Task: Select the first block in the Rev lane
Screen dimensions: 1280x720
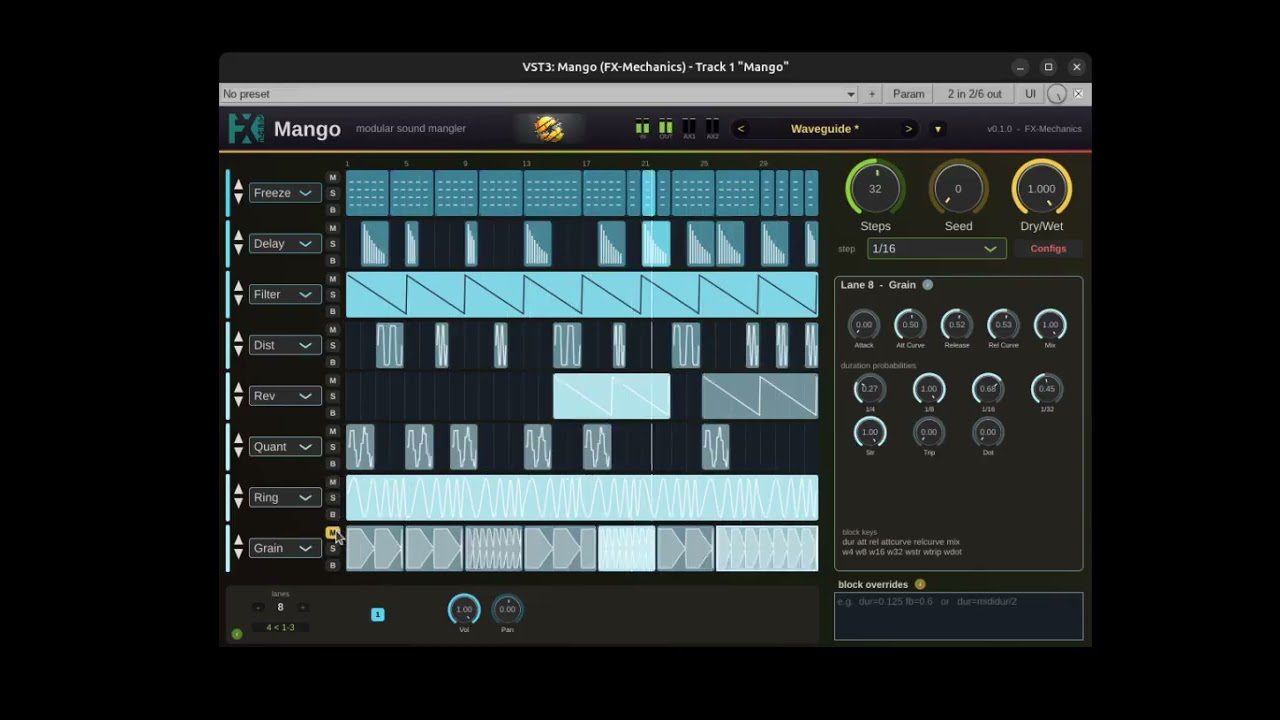Action: coord(612,396)
